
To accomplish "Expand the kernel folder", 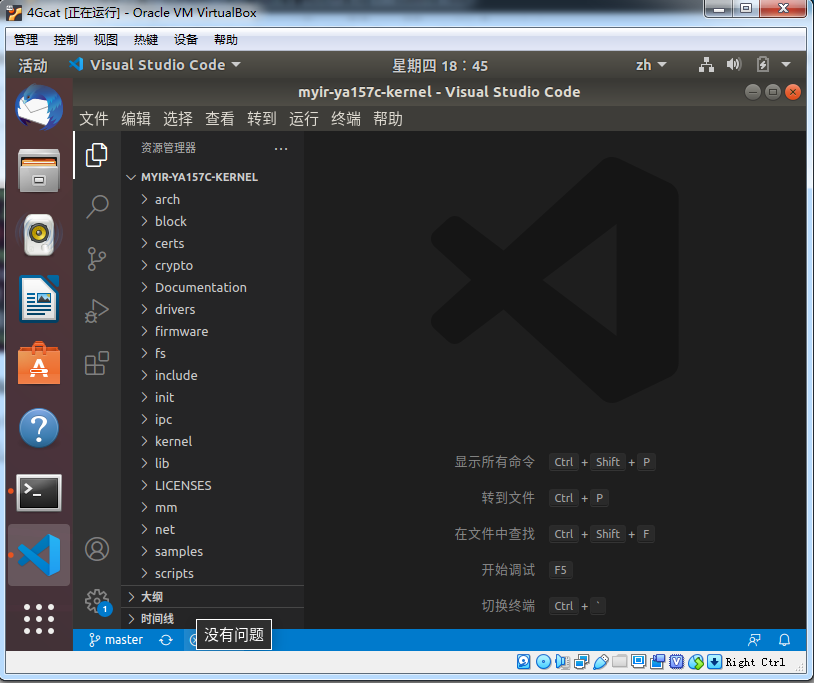I will tap(213, 441).
